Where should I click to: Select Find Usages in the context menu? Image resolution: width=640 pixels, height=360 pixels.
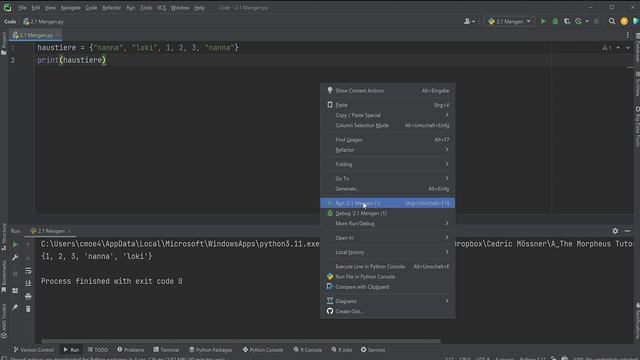pos(387,140)
